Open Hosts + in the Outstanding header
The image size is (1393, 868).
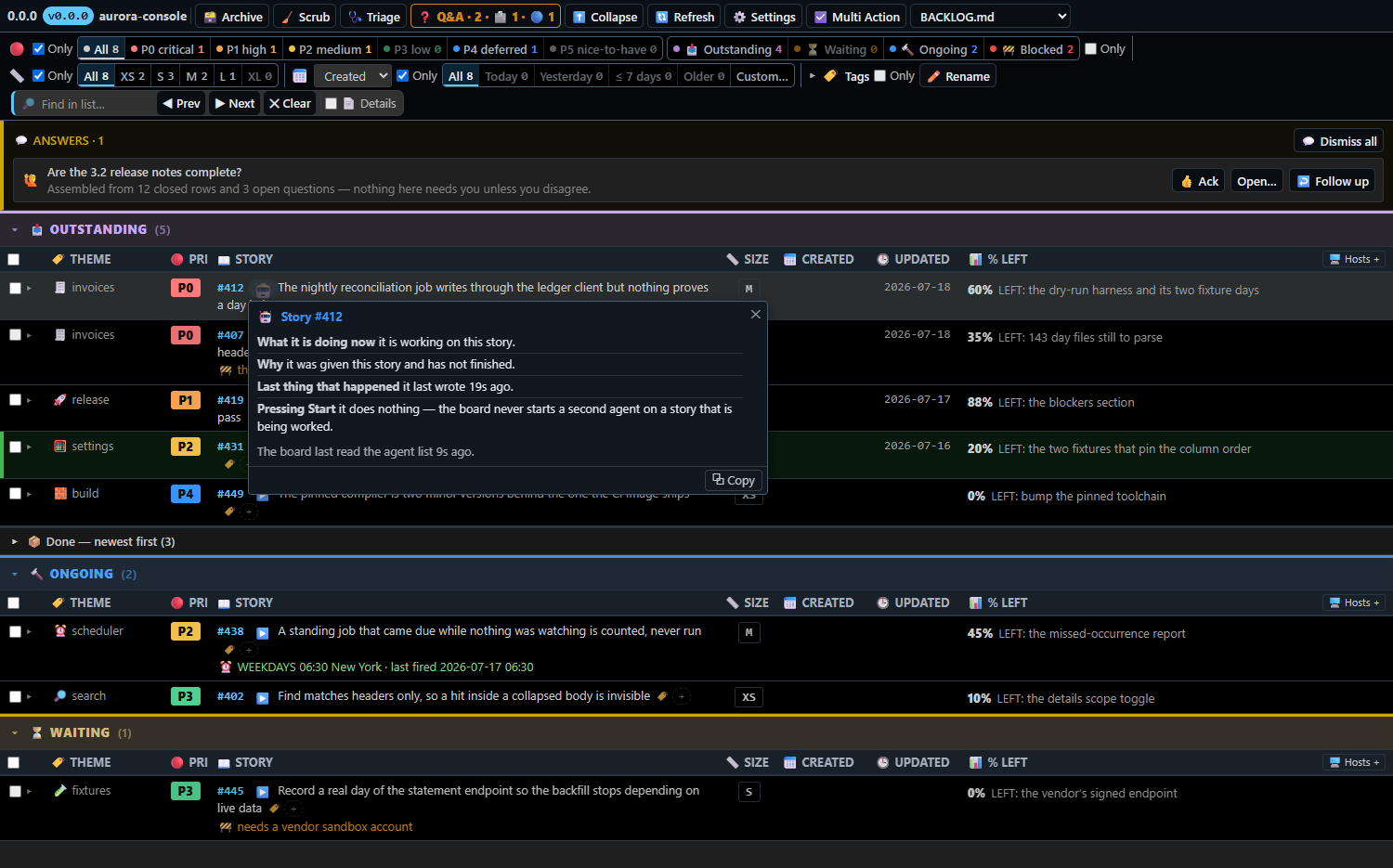(1353, 259)
